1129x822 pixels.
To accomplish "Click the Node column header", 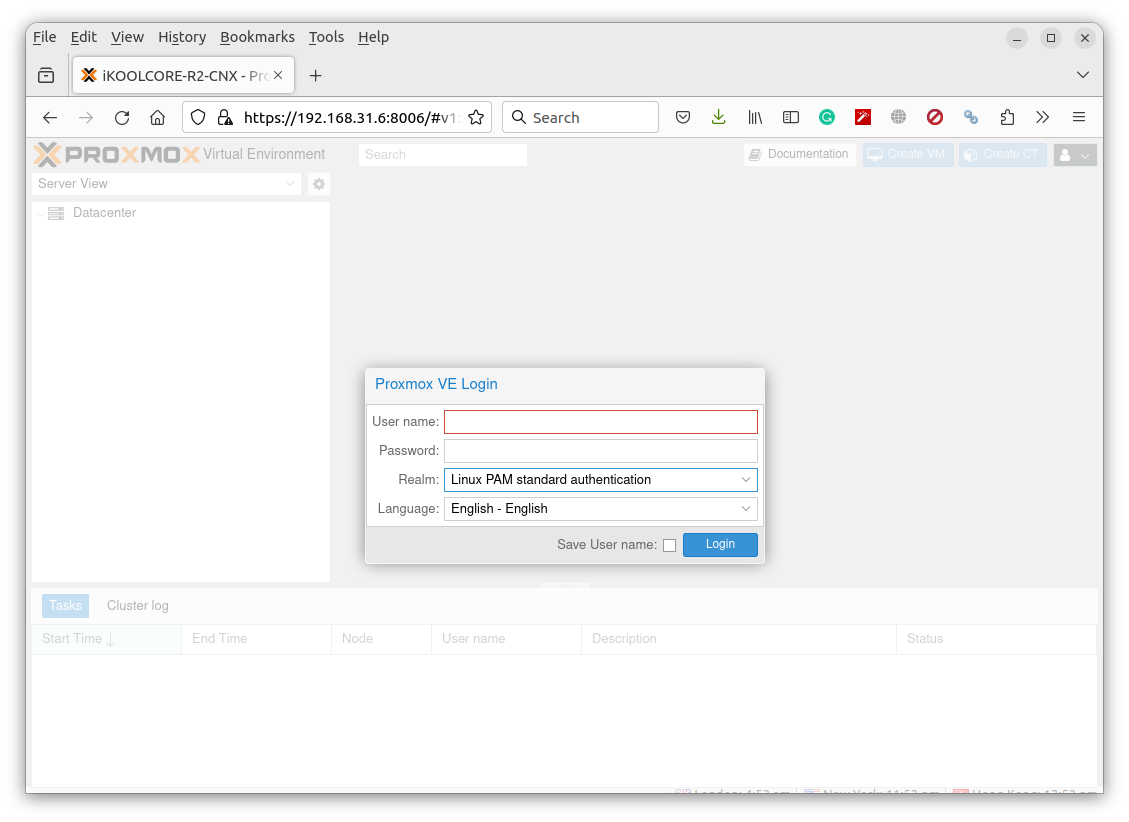I will pos(382,639).
